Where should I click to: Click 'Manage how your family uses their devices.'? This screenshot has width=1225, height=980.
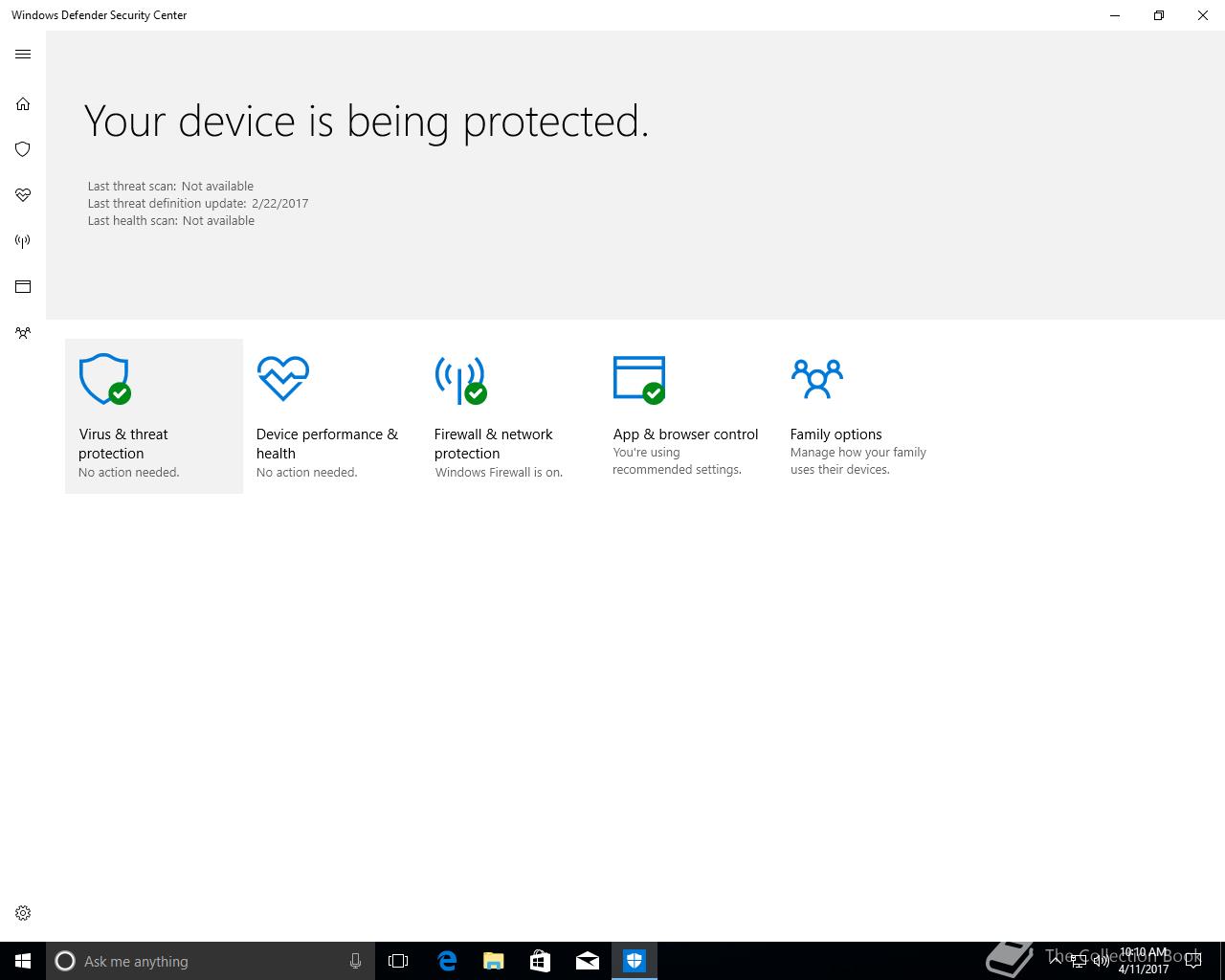pyautogui.click(x=857, y=461)
